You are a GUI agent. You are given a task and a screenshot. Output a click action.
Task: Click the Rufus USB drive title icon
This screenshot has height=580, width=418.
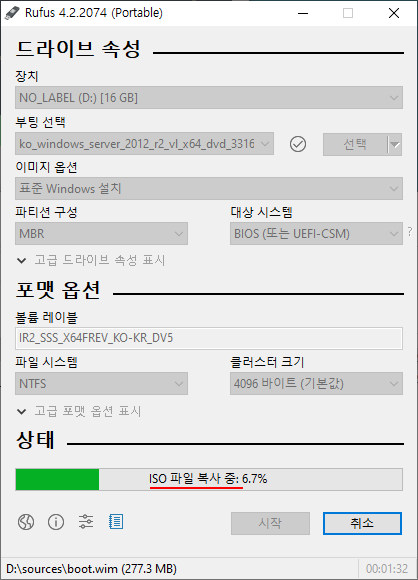click(12, 13)
